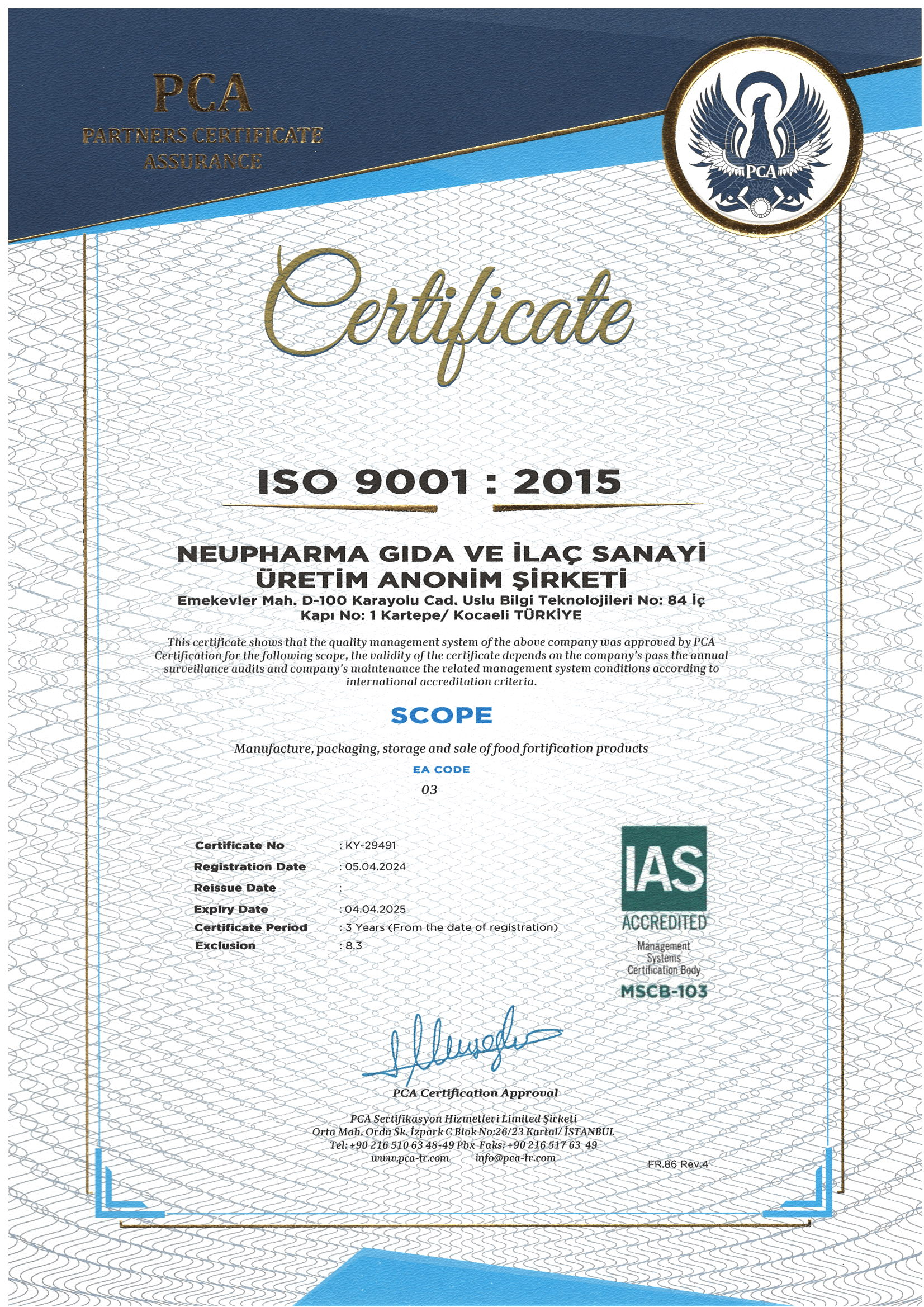Select the 'ISO 9001 : 2015' title
Viewport: 924px width, 1307px height.
(x=439, y=481)
